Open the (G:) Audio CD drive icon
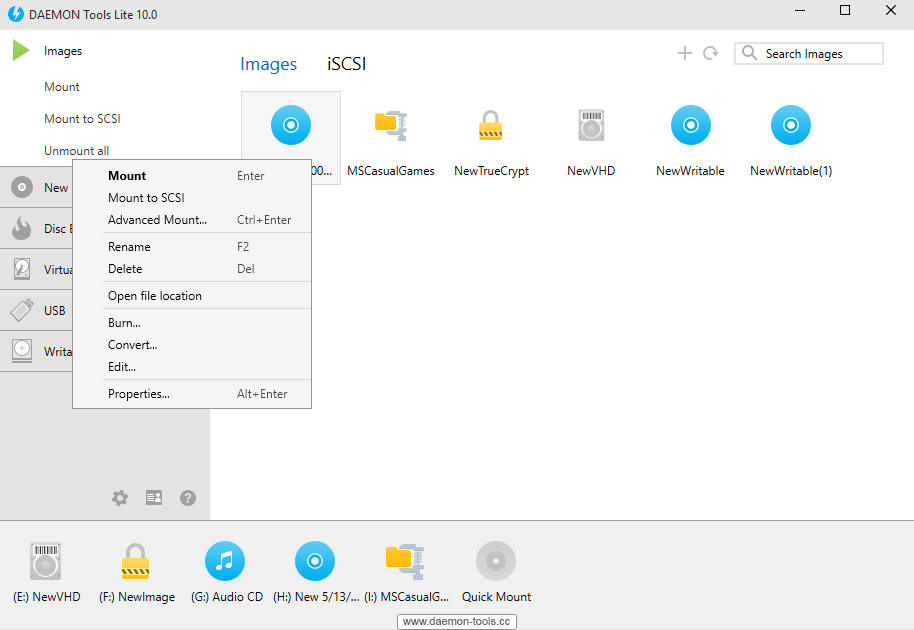The width and height of the screenshot is (914, 630). 225,561
